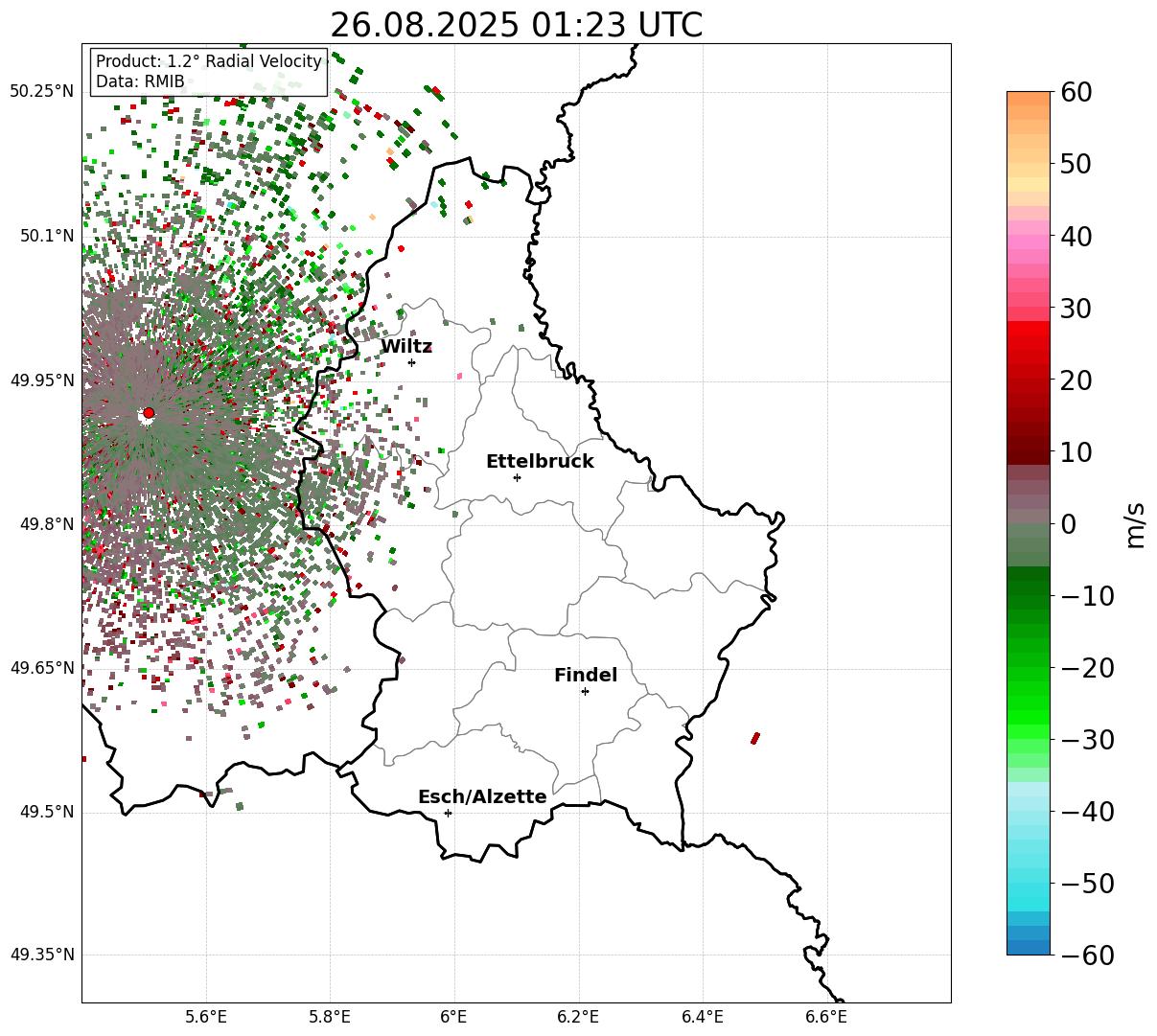Click the m/s colorbar unit label
Screen dimensions: 1157x1036
pos(1136,523)
